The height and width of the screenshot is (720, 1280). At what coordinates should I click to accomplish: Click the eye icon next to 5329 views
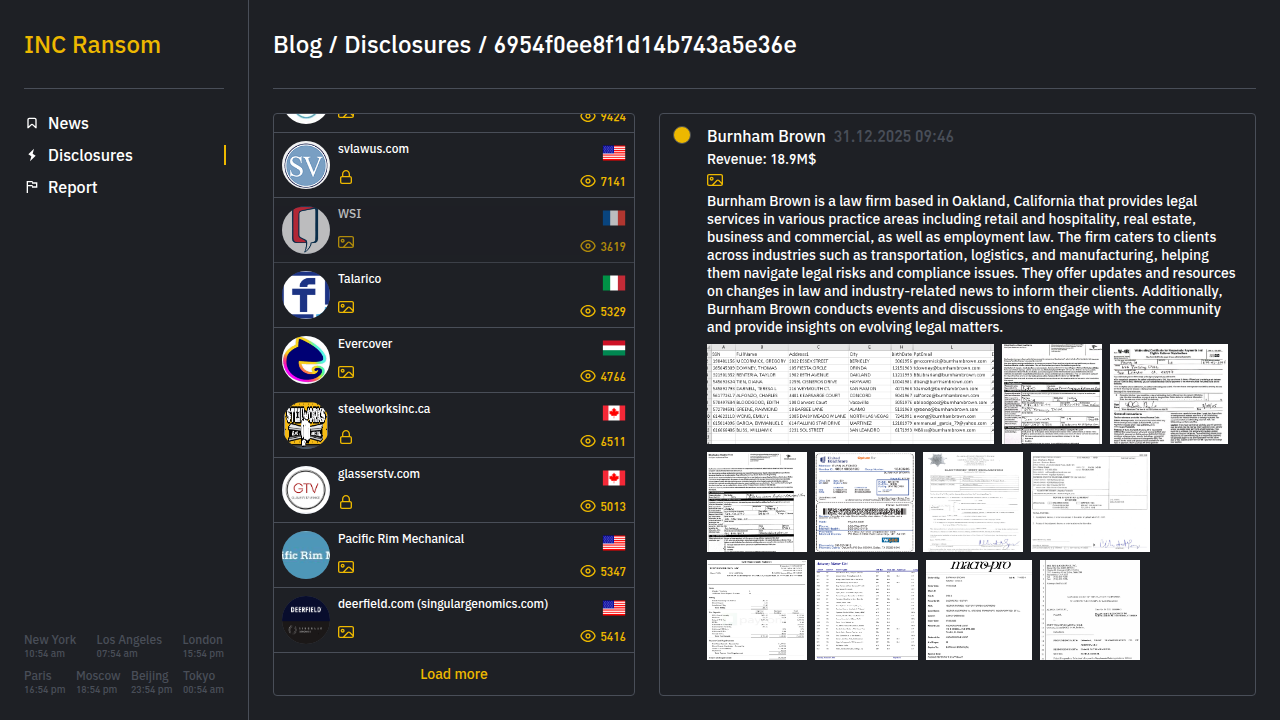588,312
